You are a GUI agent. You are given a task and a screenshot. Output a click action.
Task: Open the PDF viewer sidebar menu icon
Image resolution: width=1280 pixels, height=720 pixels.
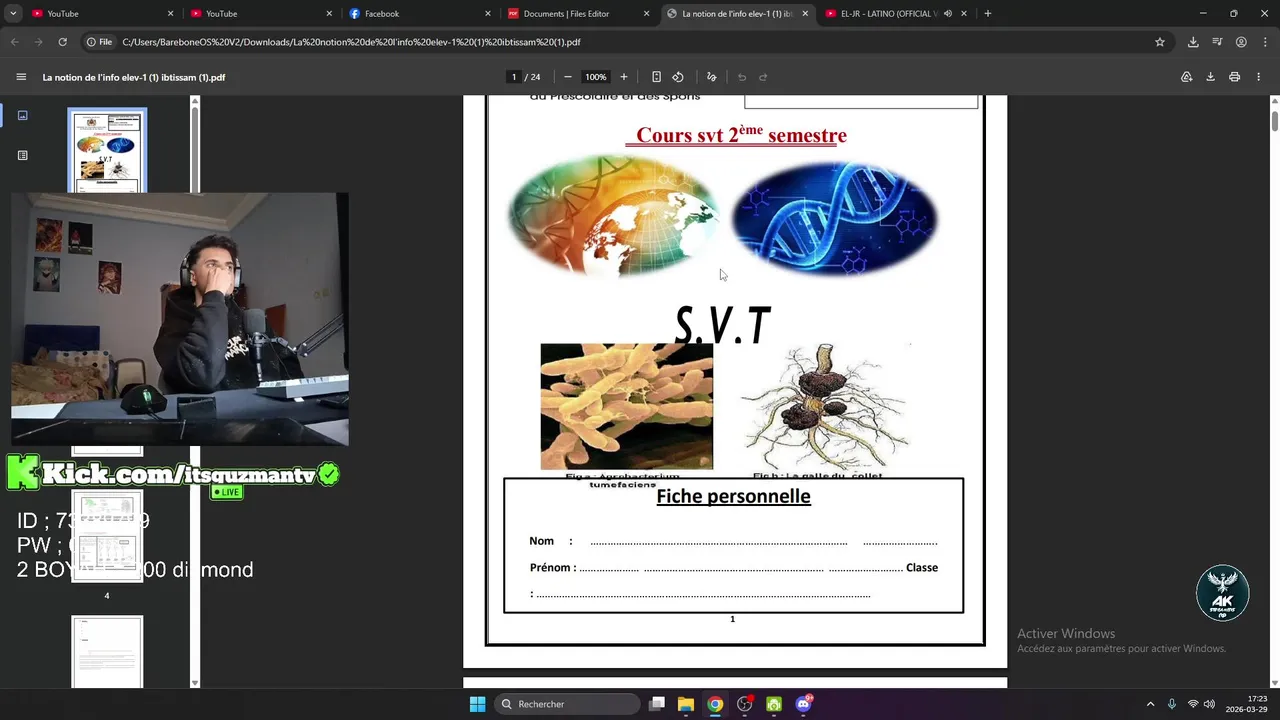coord(21,77)
